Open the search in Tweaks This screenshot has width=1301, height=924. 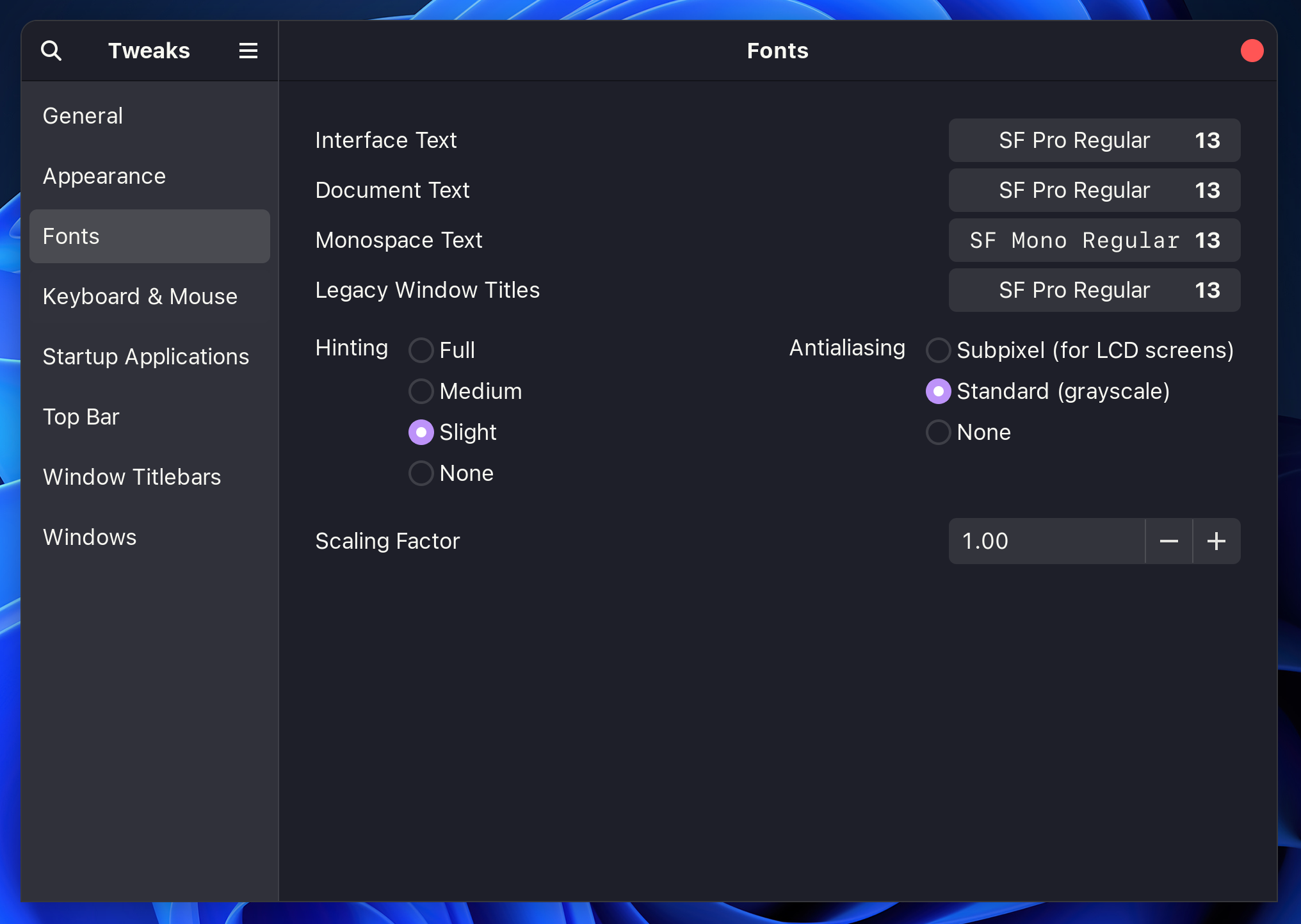pos(52,50)
